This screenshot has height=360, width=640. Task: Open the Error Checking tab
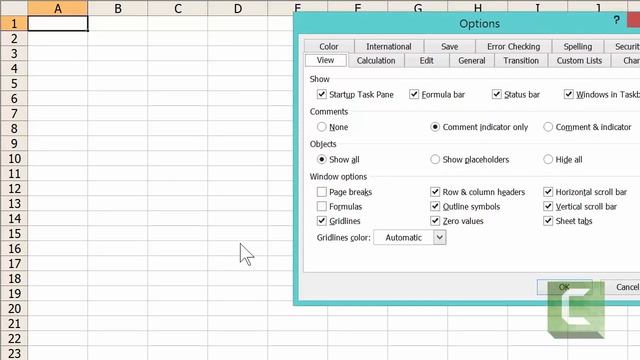[513, 47]
